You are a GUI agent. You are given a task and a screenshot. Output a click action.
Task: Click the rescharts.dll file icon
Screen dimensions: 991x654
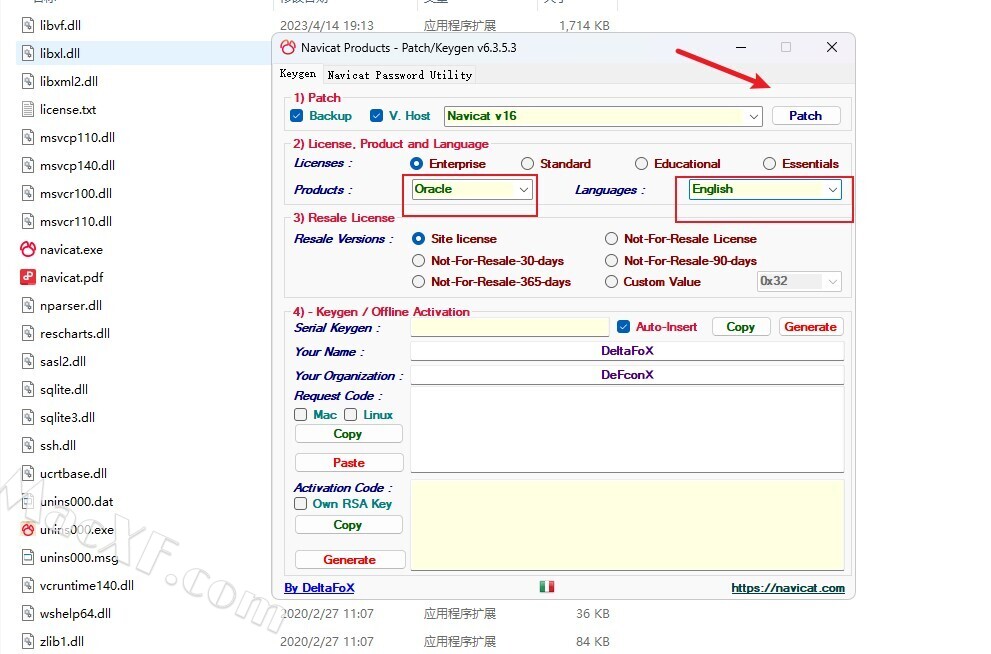(28, 333)
